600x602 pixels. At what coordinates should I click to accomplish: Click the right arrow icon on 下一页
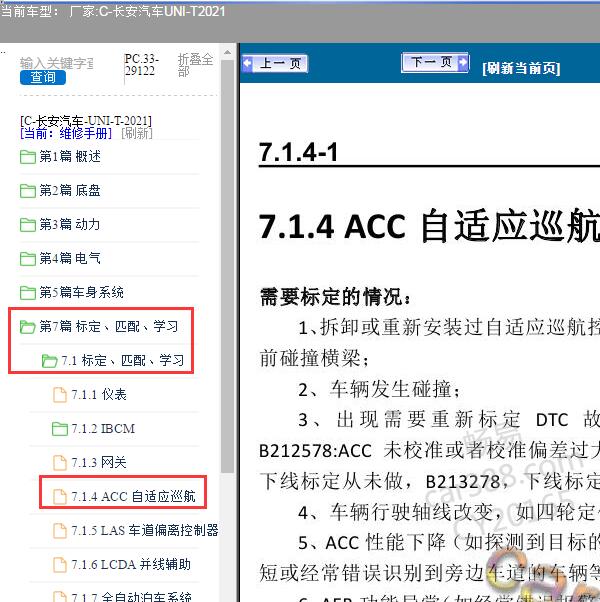point(463,62)
